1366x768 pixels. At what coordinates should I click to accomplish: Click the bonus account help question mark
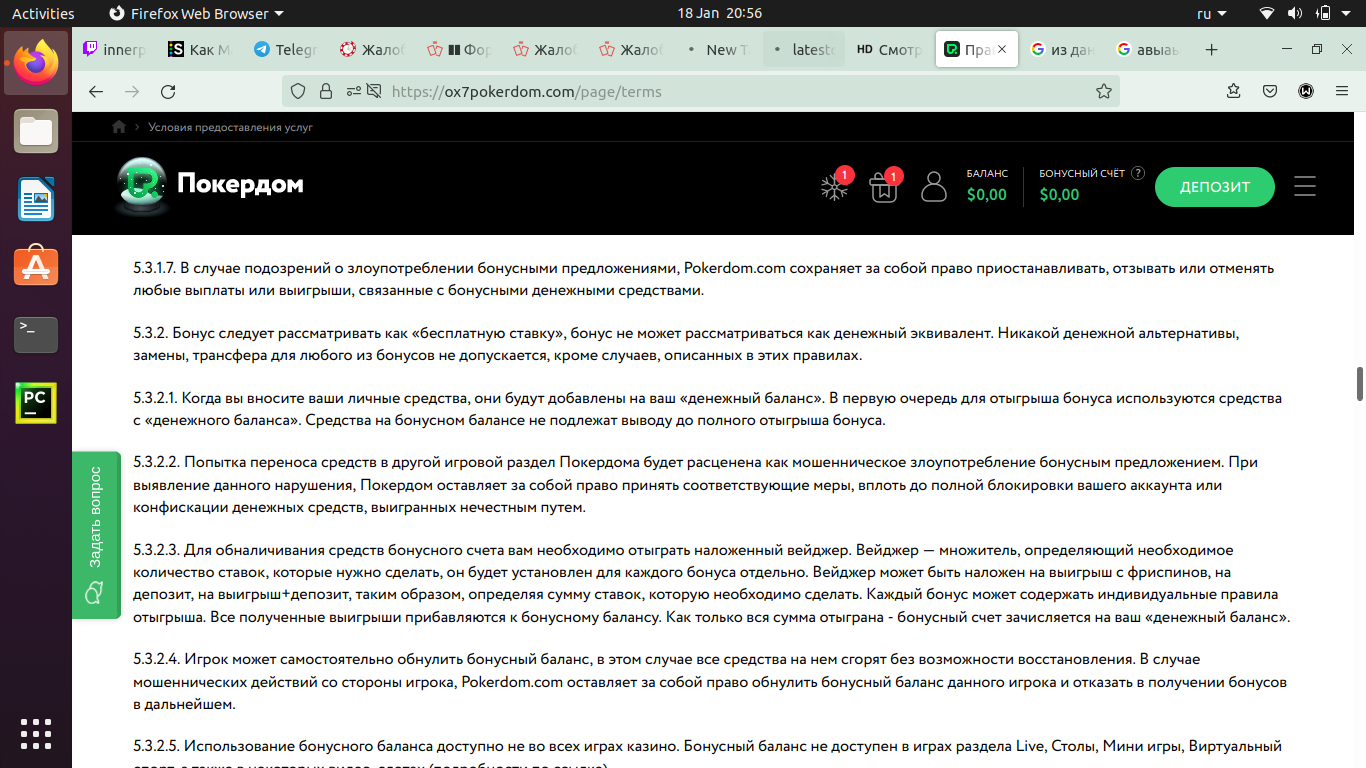(x=1138, y=173)
